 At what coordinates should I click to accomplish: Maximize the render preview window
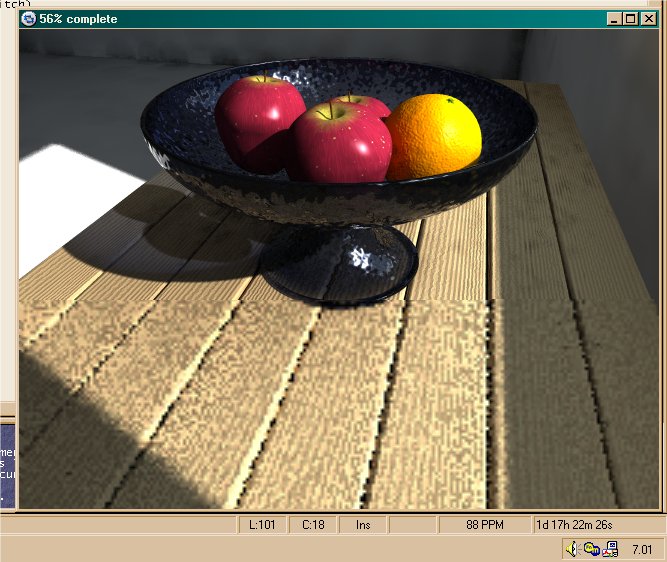[x=630, y=19]
